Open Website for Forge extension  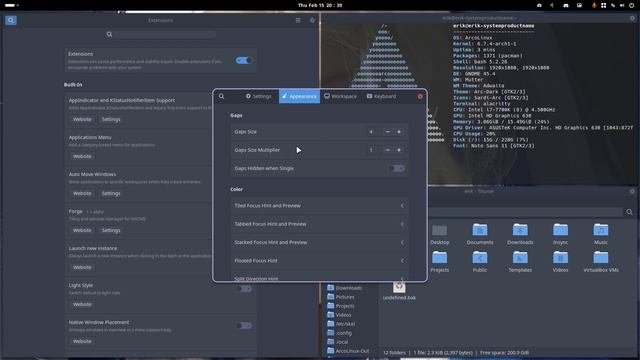[x=82, y=230]
